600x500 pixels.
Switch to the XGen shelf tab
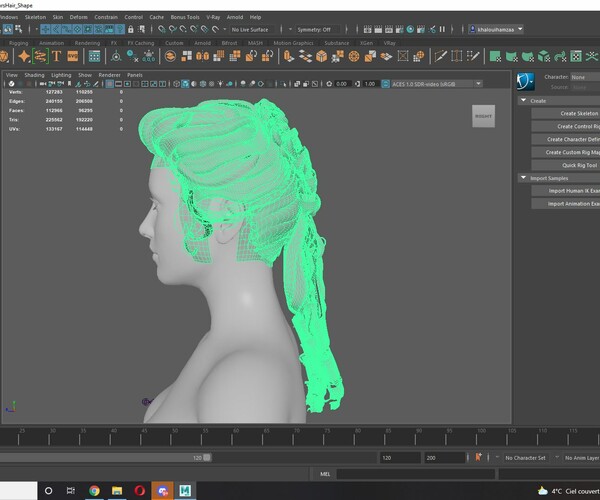point(366,43)
